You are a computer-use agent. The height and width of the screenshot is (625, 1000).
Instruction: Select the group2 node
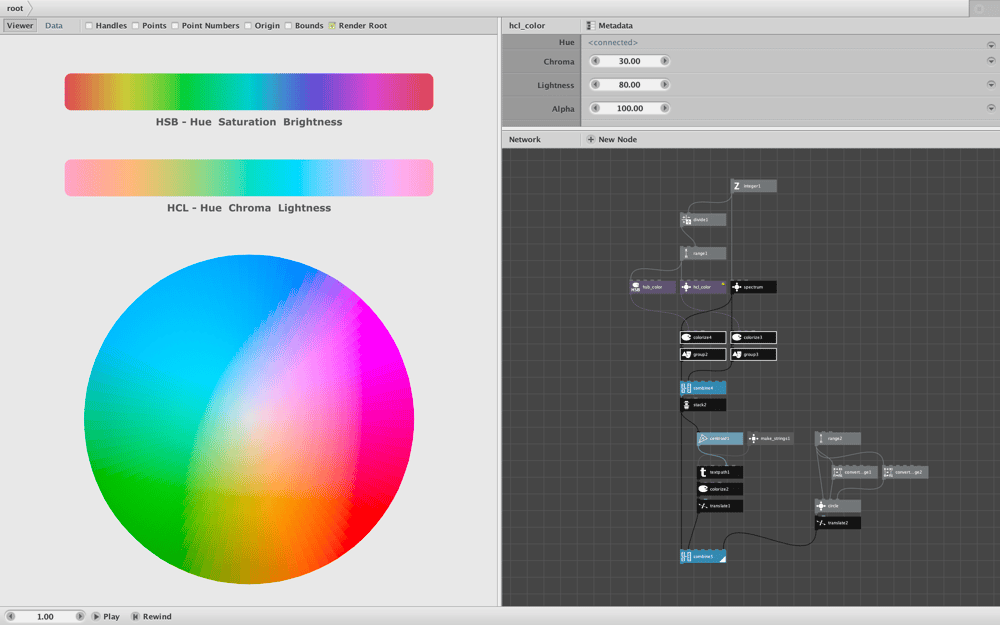[703, 354]
